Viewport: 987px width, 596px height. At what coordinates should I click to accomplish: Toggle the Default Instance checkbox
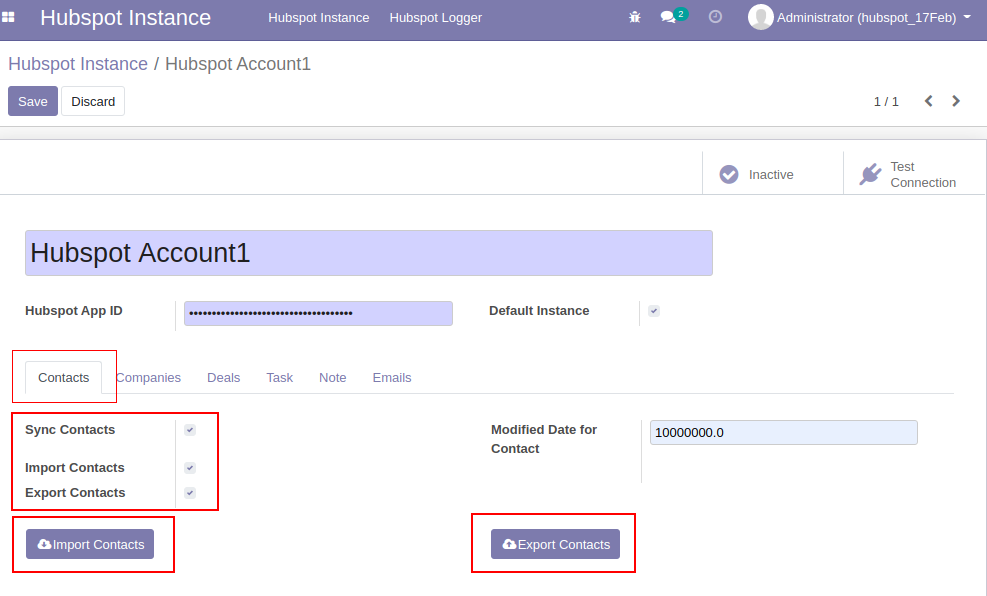point(654,311)
